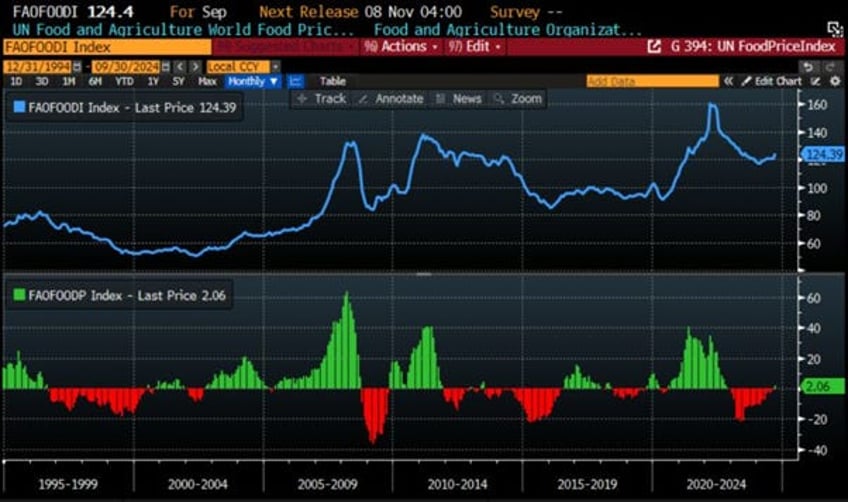Activate the Annotate tool
The image size is (848, 502).
(x=390, y=99)
